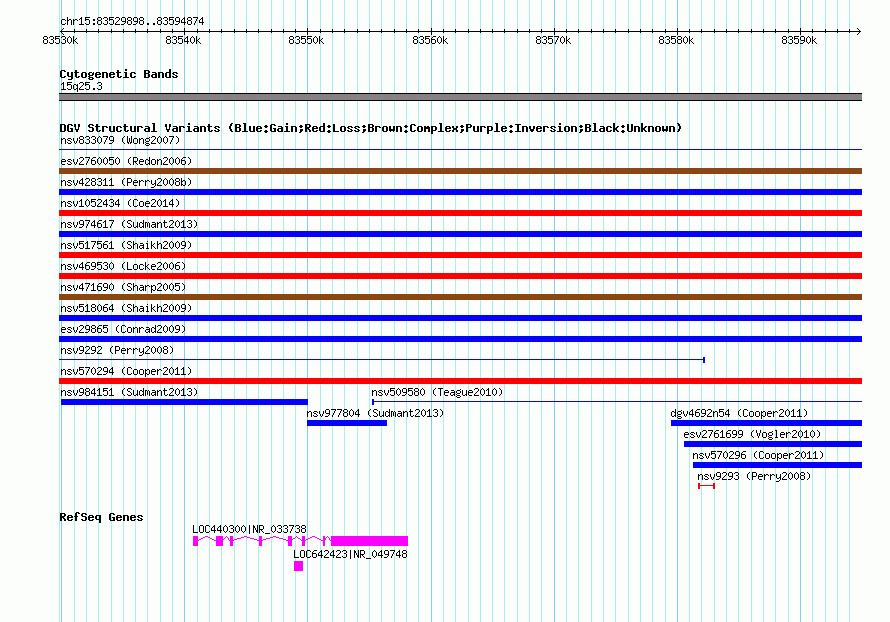The image size is (890, 622).
Task: Click the DGV Structural Variants track title
Action: click(370, 128)
